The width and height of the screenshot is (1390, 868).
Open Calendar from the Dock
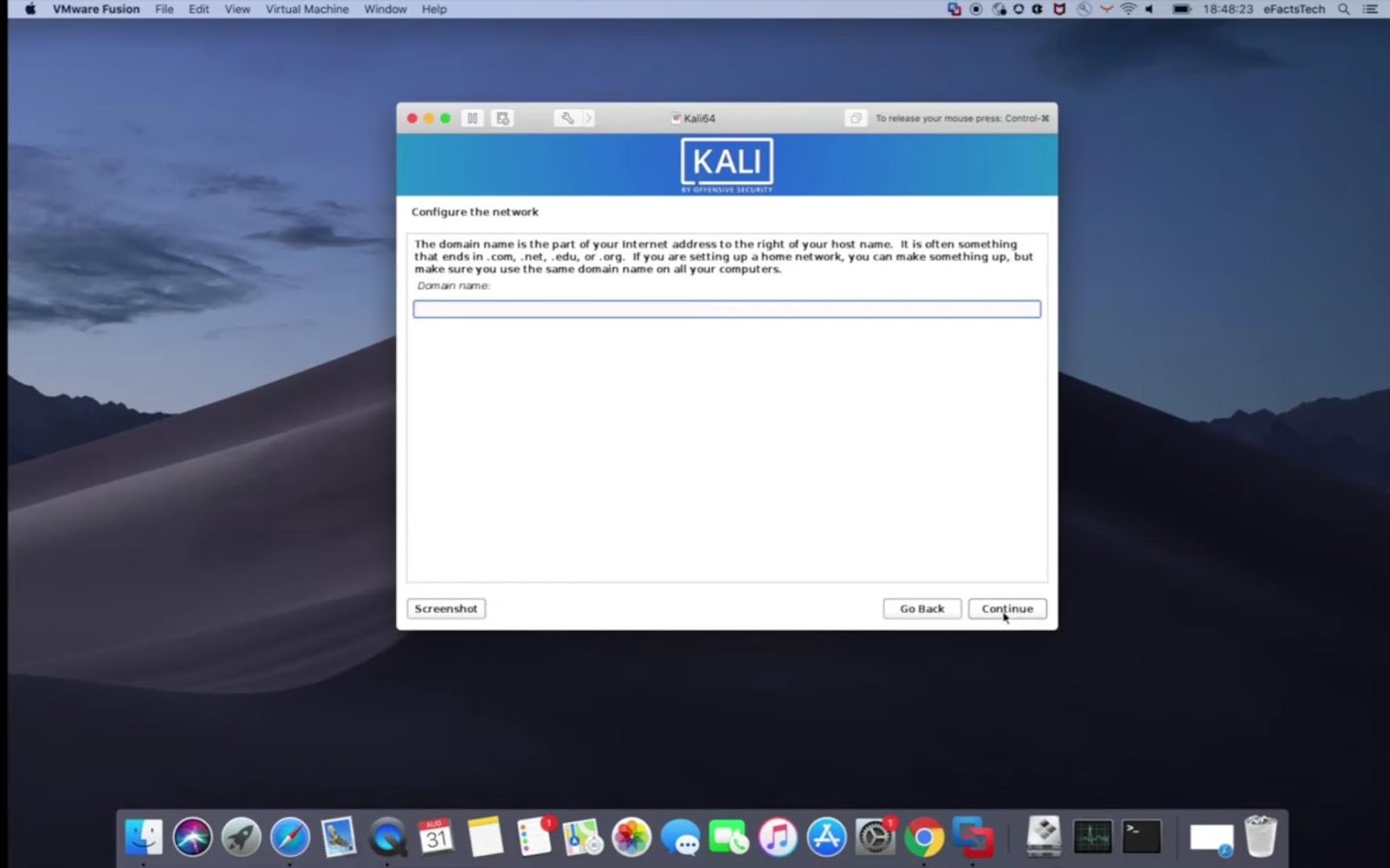[436, 837]
